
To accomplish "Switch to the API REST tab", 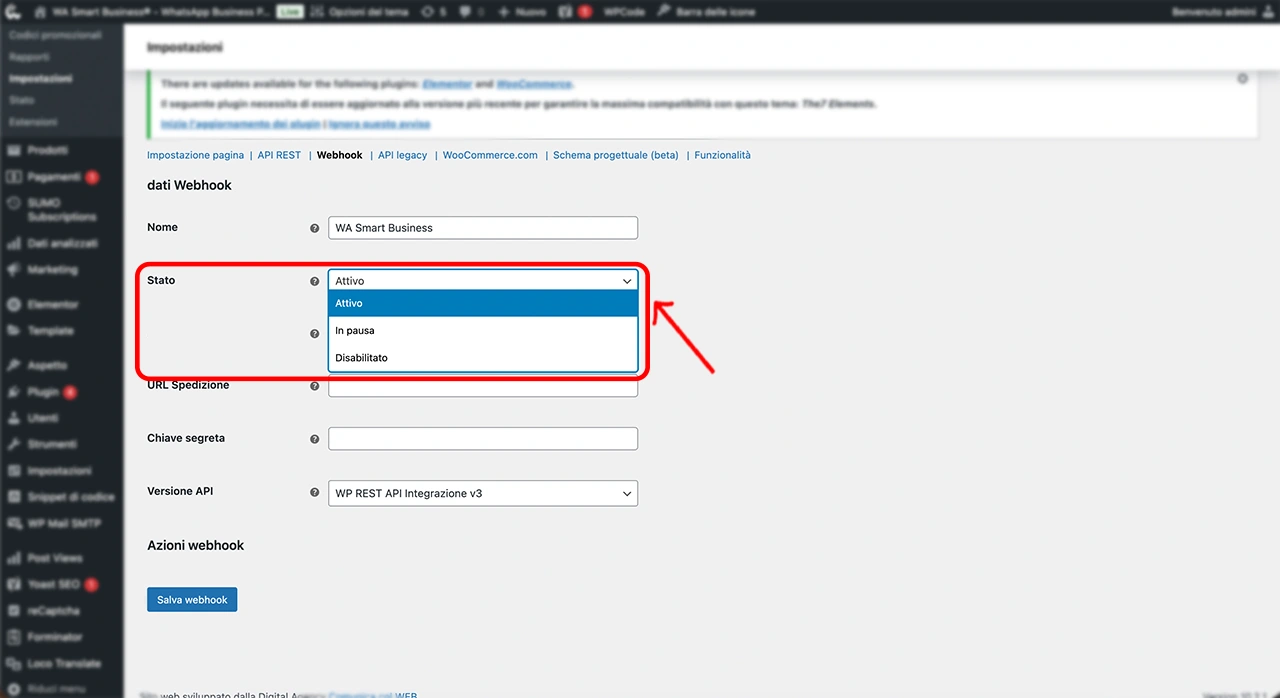I will pyautogui.click(x=279, y=155).
